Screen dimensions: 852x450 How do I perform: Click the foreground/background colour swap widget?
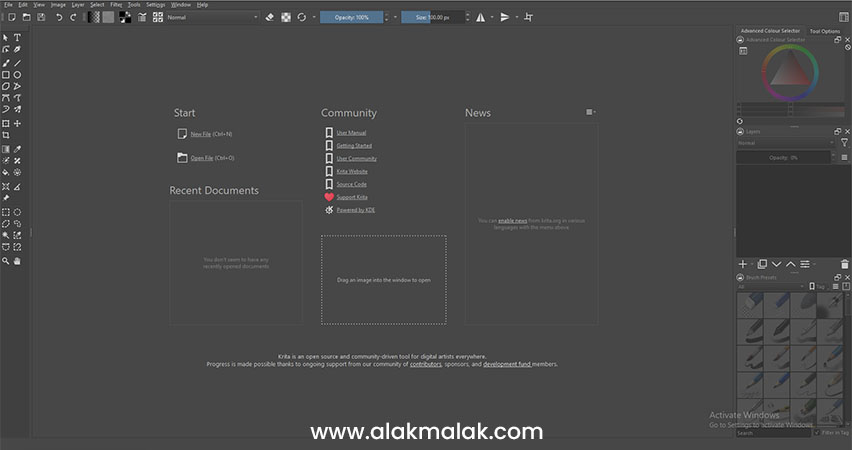point(125,17)
